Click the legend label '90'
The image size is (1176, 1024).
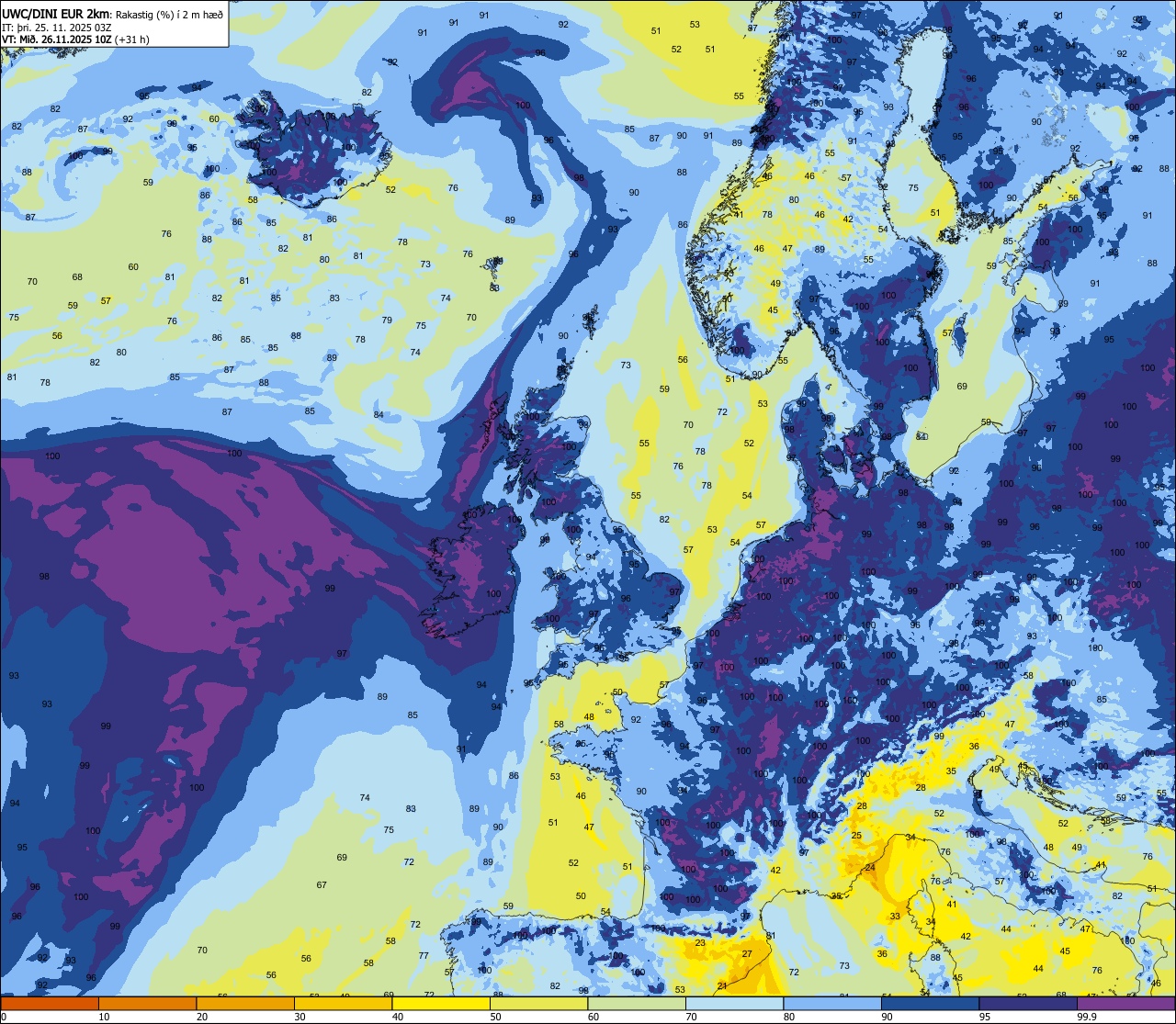[887, 1017]
